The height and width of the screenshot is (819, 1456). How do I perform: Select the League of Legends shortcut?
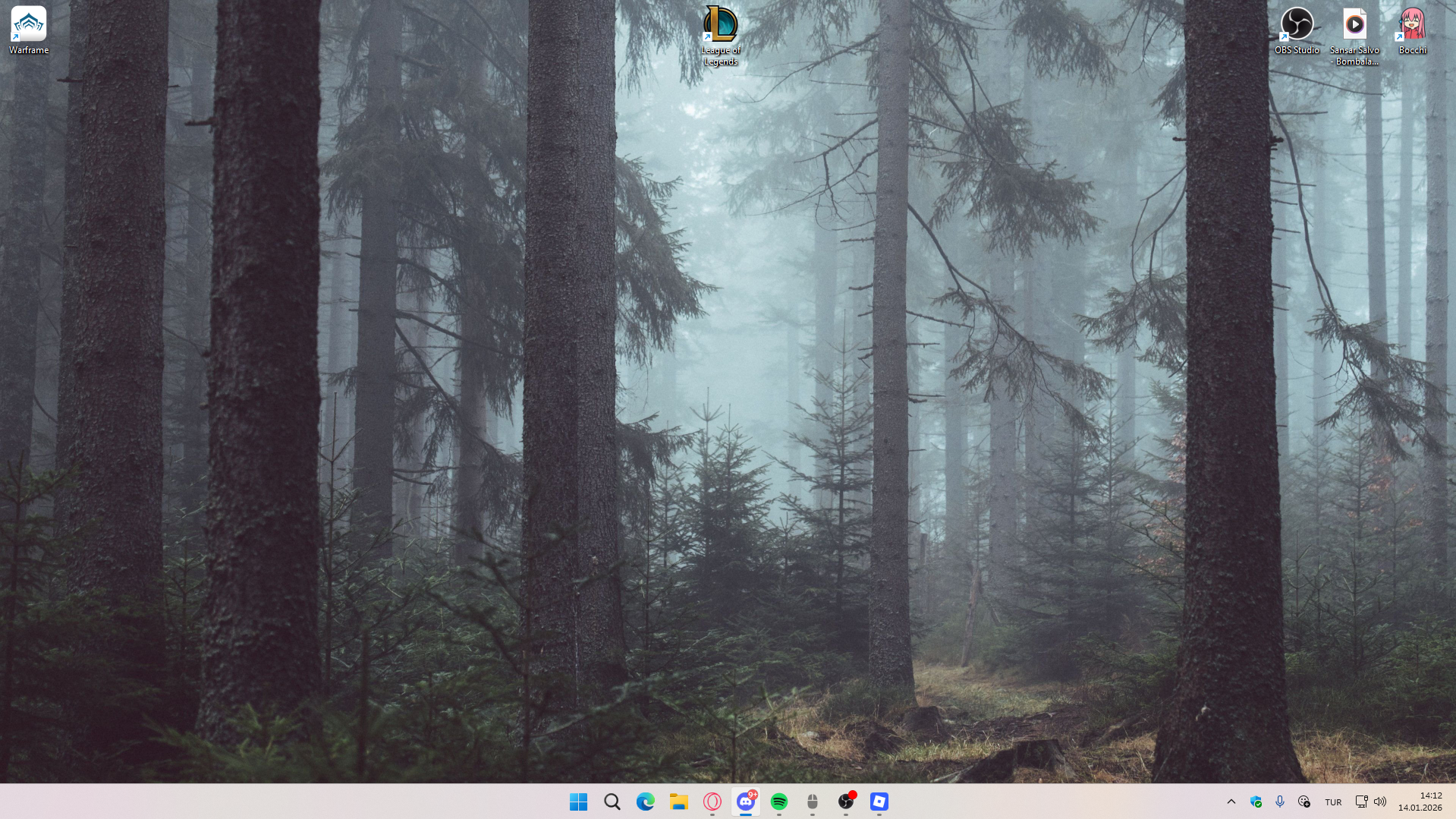click(x=720, y=36)
